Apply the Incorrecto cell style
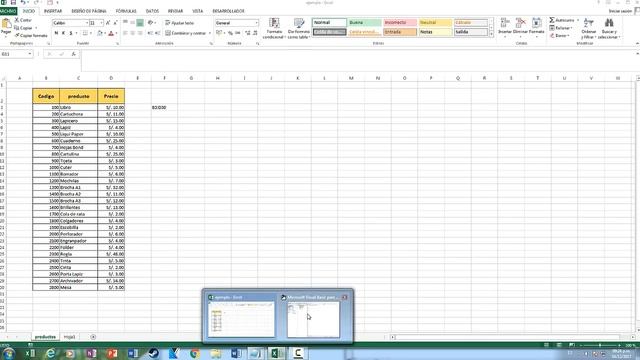Viewport: 640px width, 360px height. click(400, 22)
